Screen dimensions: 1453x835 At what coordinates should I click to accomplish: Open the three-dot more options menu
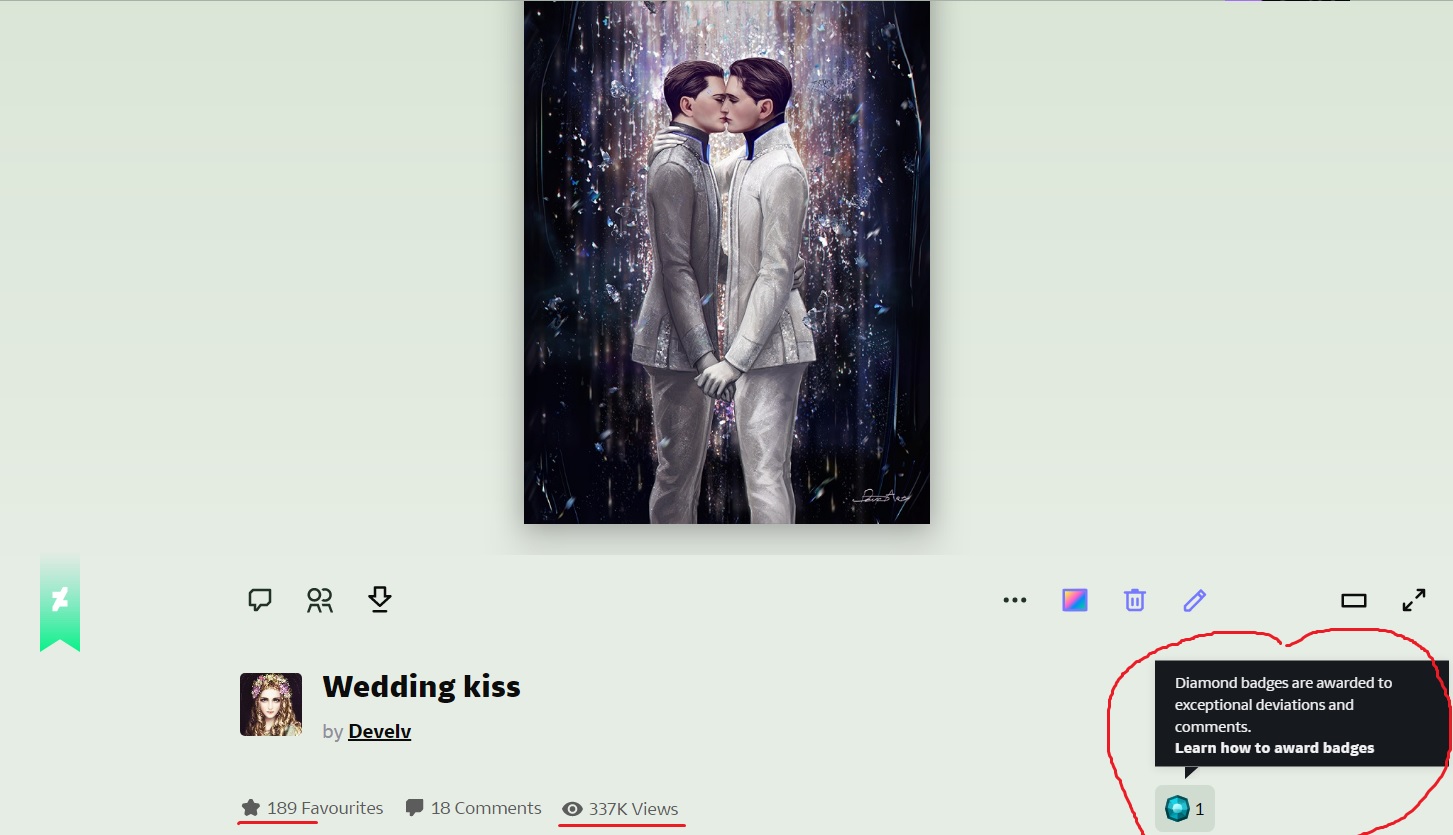[1015, 600]
